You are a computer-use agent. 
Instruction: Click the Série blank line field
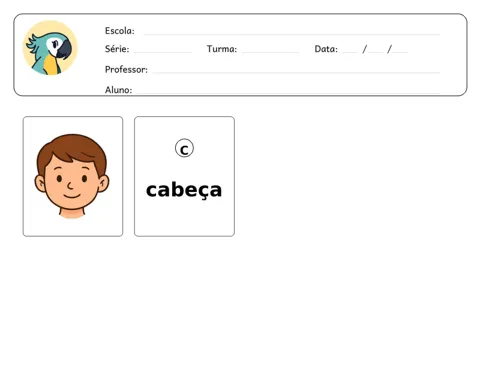pyautogui.click(x=163, y=52)
